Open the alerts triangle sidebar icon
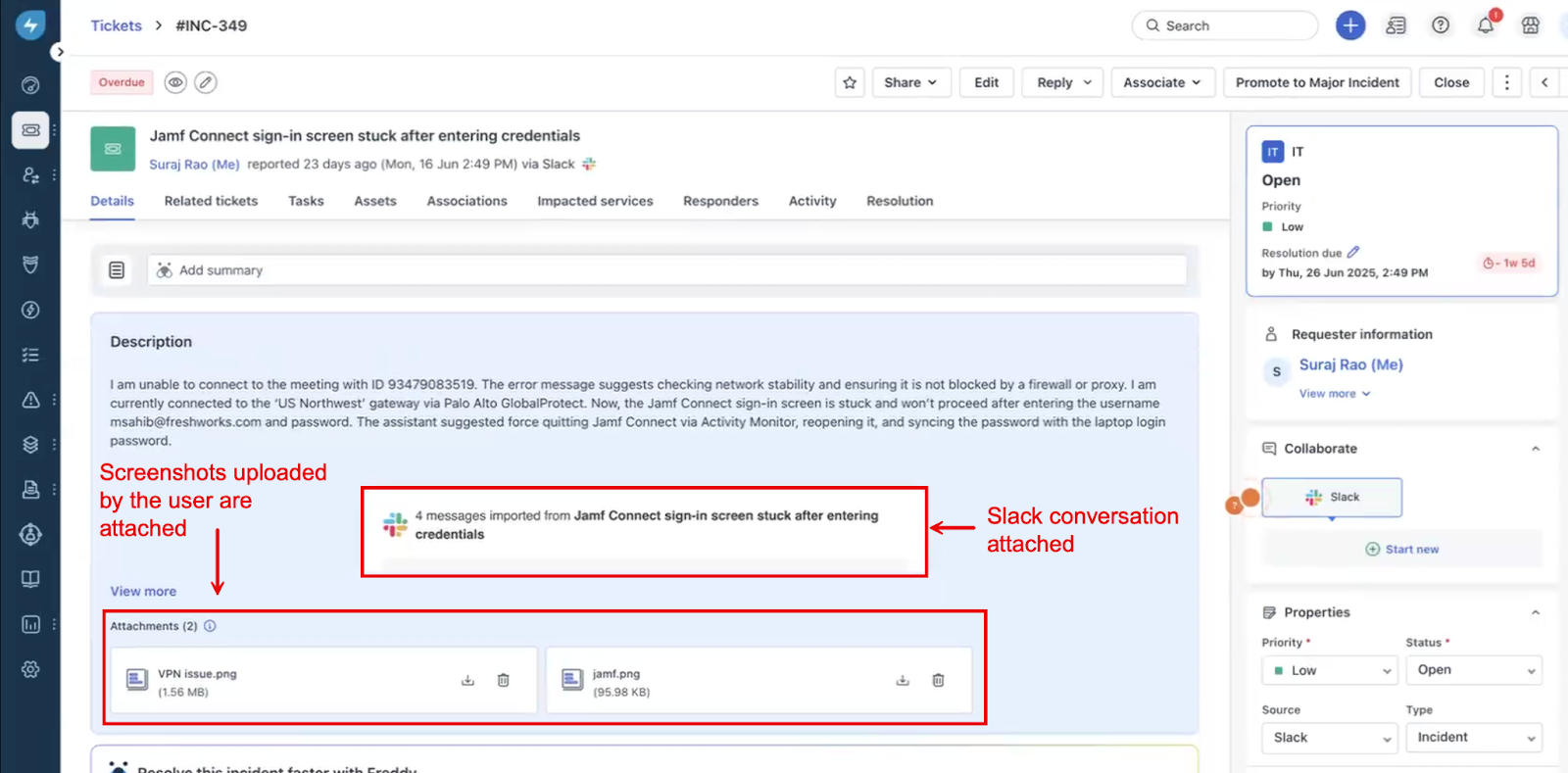Screen dimensions: 1568x773 [30, 400]
